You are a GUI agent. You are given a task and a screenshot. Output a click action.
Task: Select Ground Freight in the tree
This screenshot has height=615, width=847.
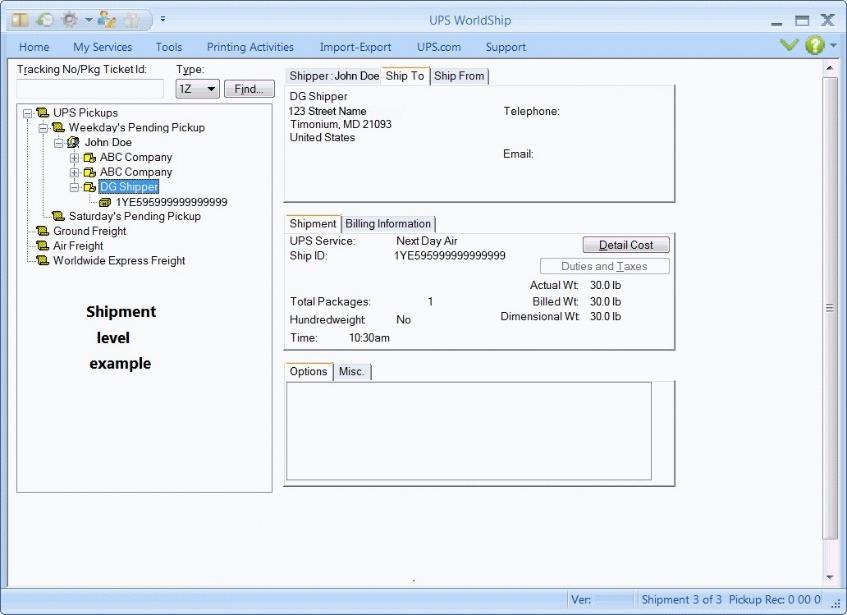pyautogui.click(x=90, y=231)
